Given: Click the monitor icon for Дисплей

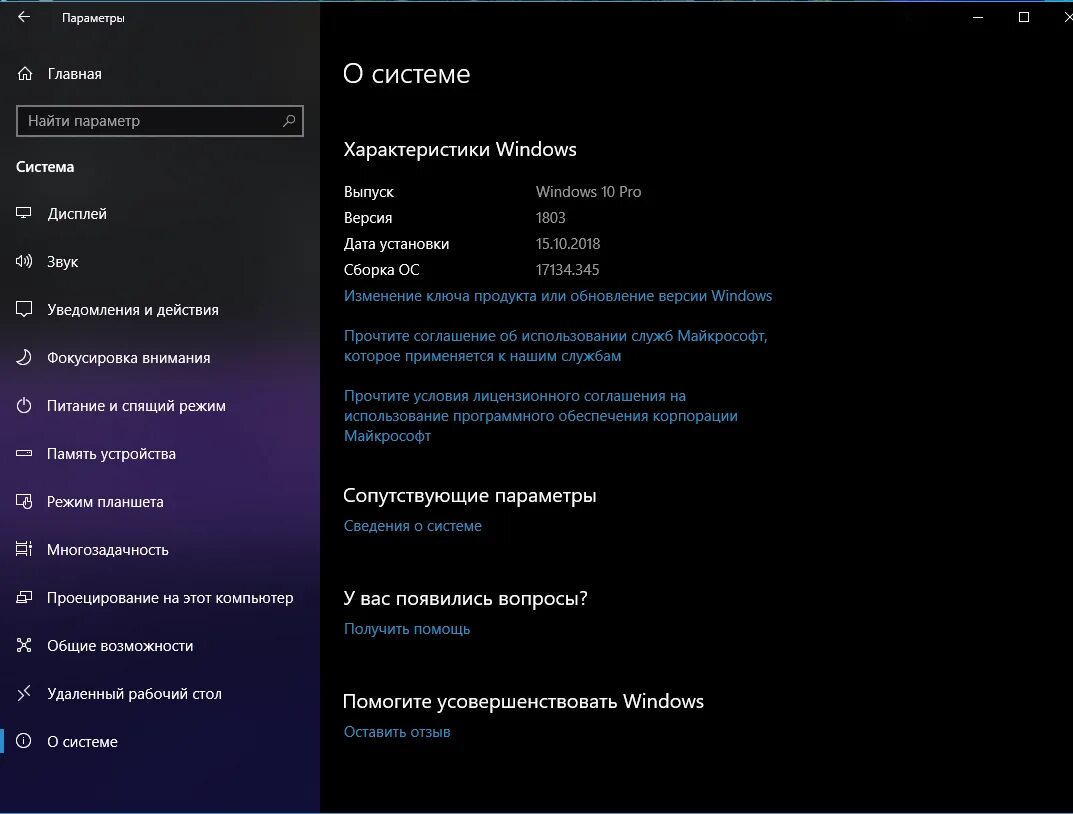Looking at the screenshot, I should tap(24, 213).
